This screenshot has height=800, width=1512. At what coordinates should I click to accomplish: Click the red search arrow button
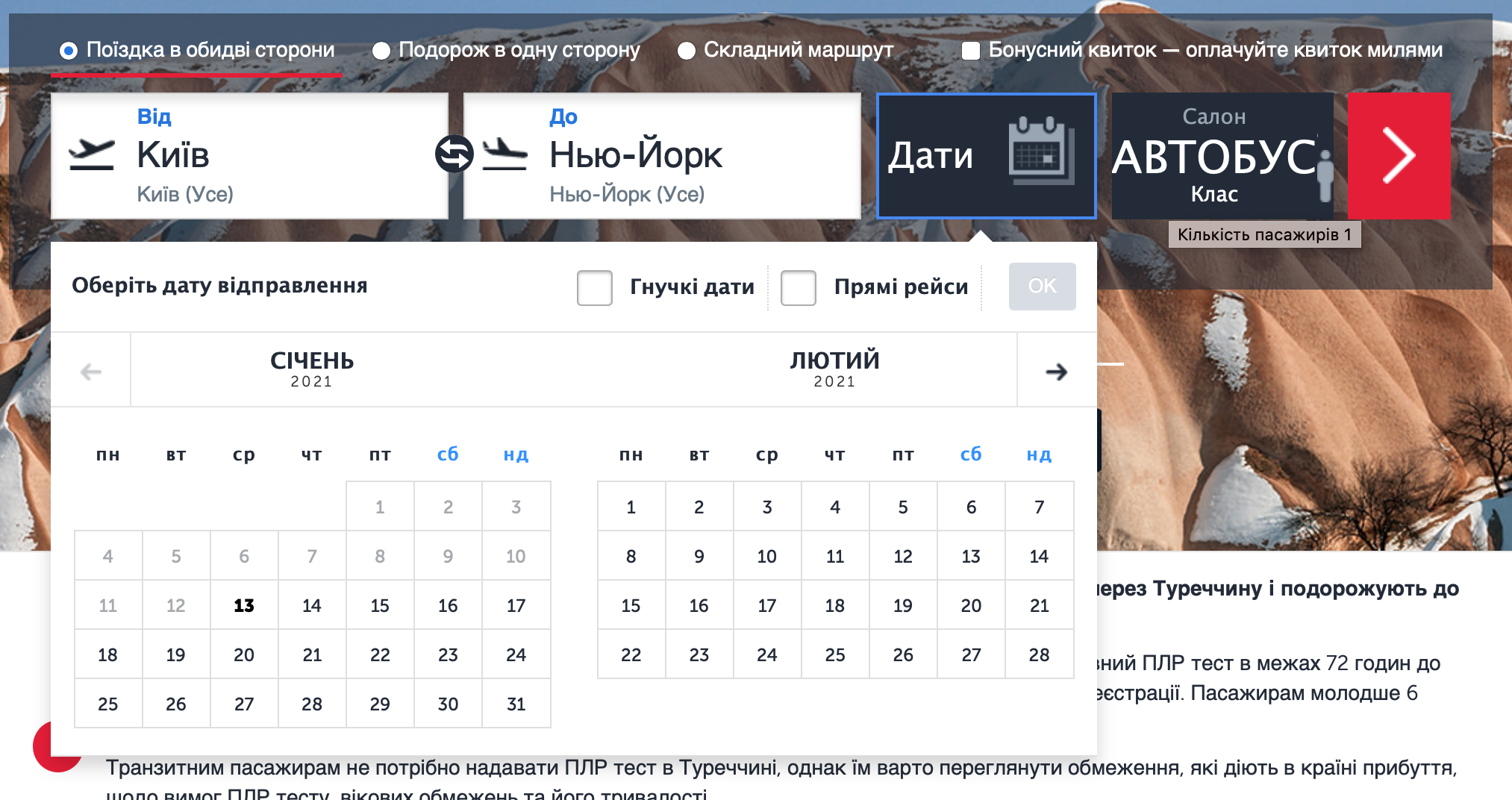(1398, 155)
